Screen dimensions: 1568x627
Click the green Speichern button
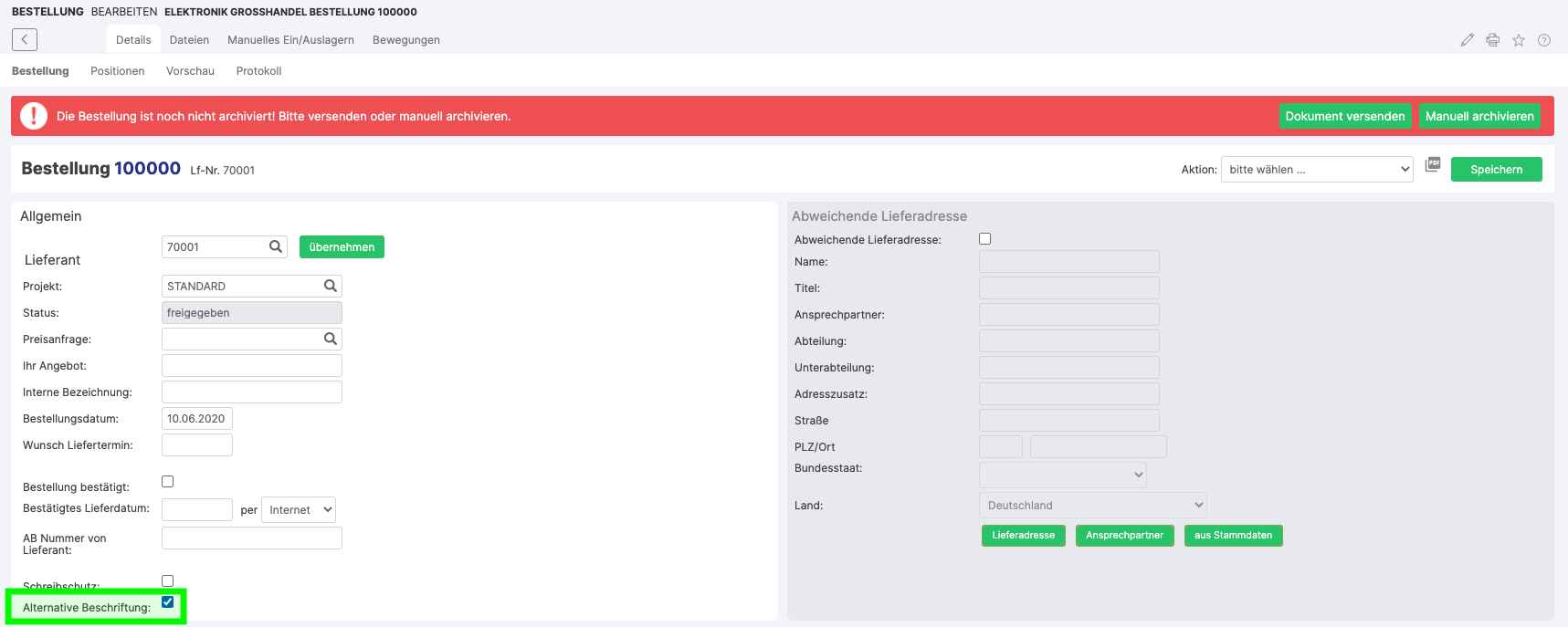[1496, 169]
